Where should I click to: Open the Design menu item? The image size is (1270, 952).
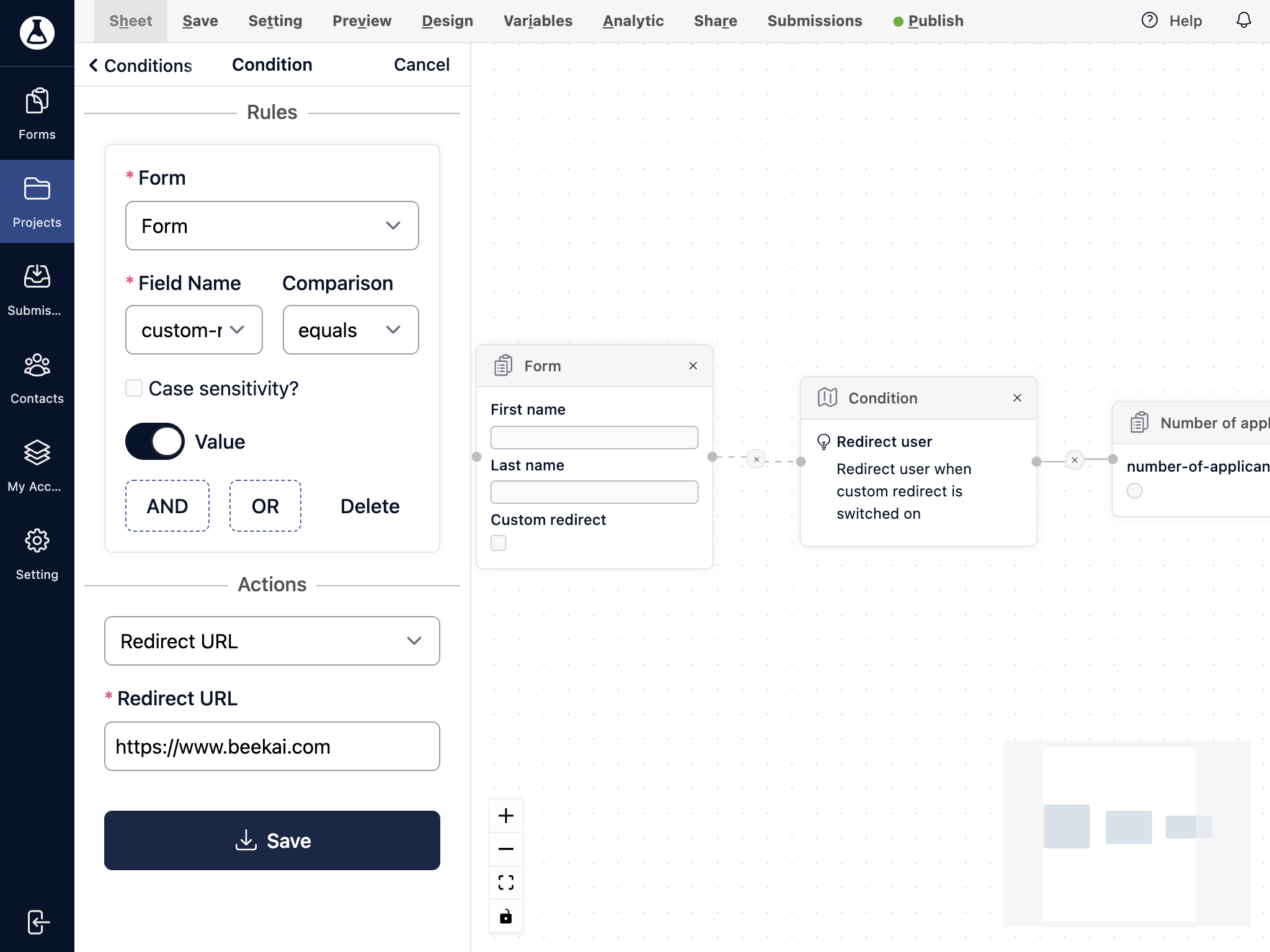[448, 21]
